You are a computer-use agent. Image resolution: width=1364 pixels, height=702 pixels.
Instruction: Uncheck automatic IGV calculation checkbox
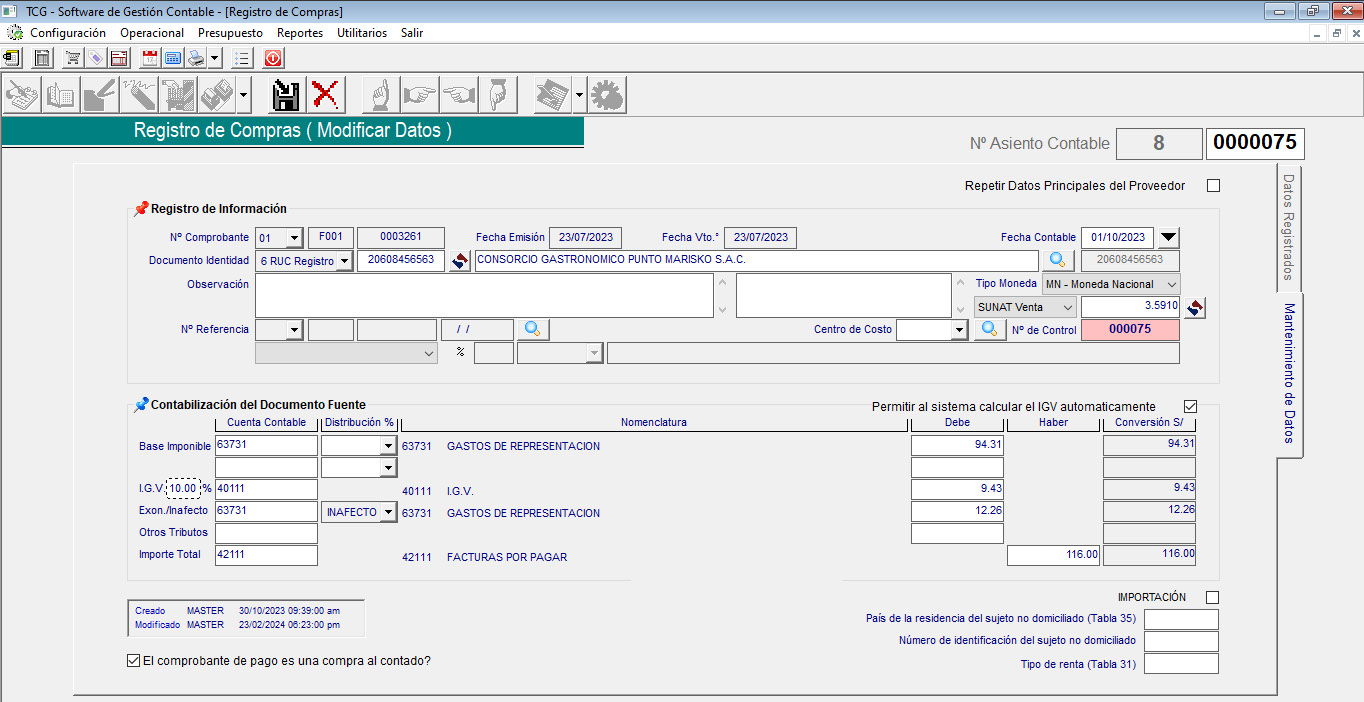(1190, 407)
